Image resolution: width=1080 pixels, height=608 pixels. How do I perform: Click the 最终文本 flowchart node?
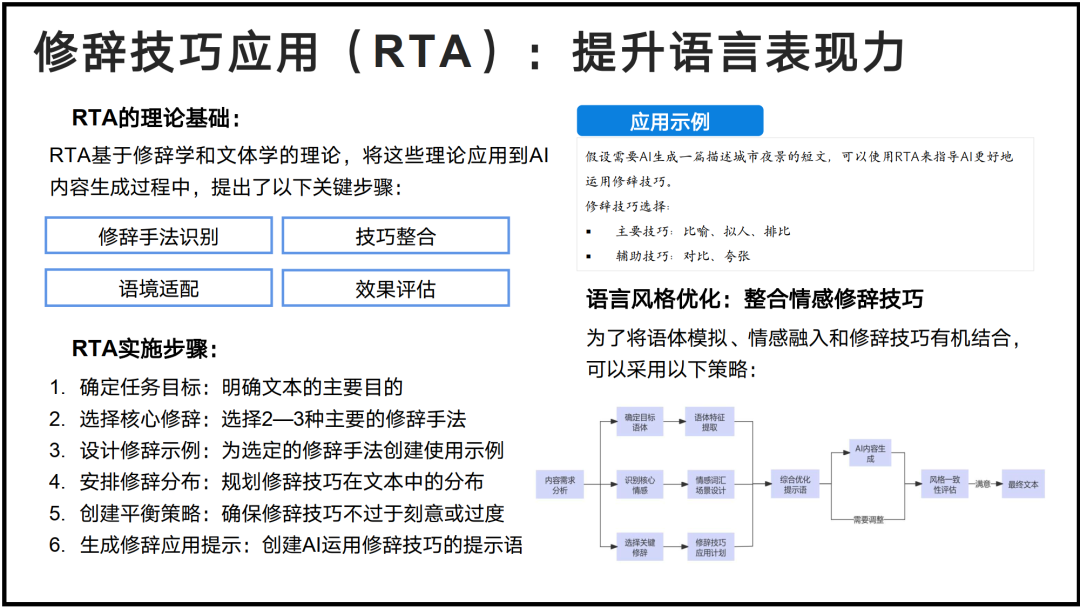coord(1022,485)
